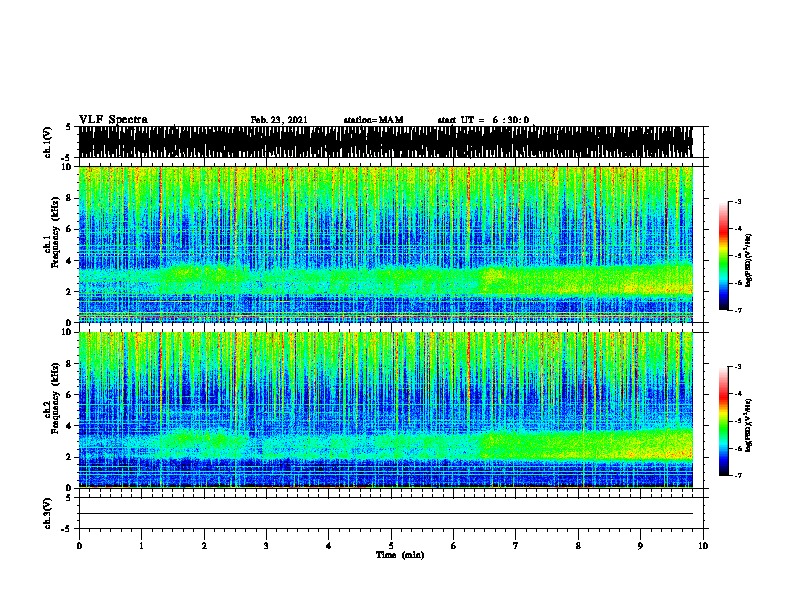Click the ch.1 spectrogram emission band near 7 min
The width and height of the screenshot is (792, 612).
[x=515, y=281]
